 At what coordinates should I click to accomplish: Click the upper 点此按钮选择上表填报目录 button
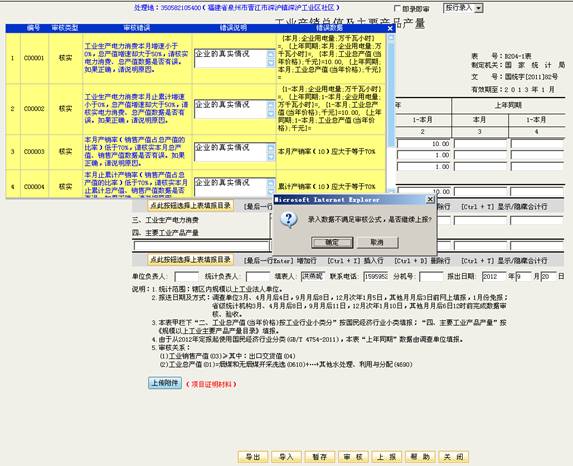(x=190, y=206)
